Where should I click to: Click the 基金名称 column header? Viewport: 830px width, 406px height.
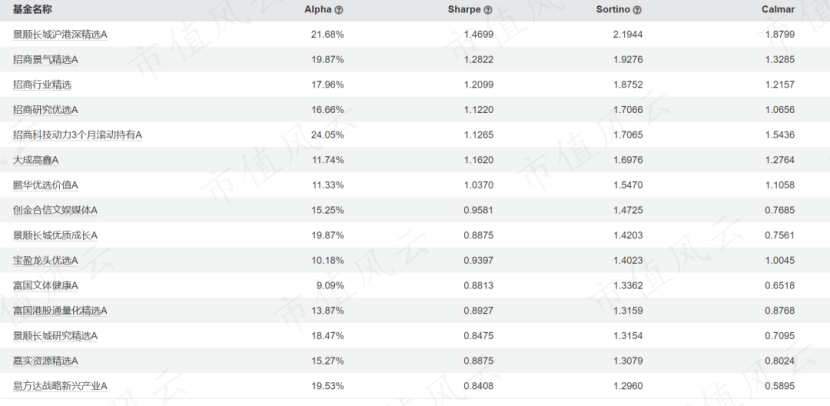click(31, 10)
